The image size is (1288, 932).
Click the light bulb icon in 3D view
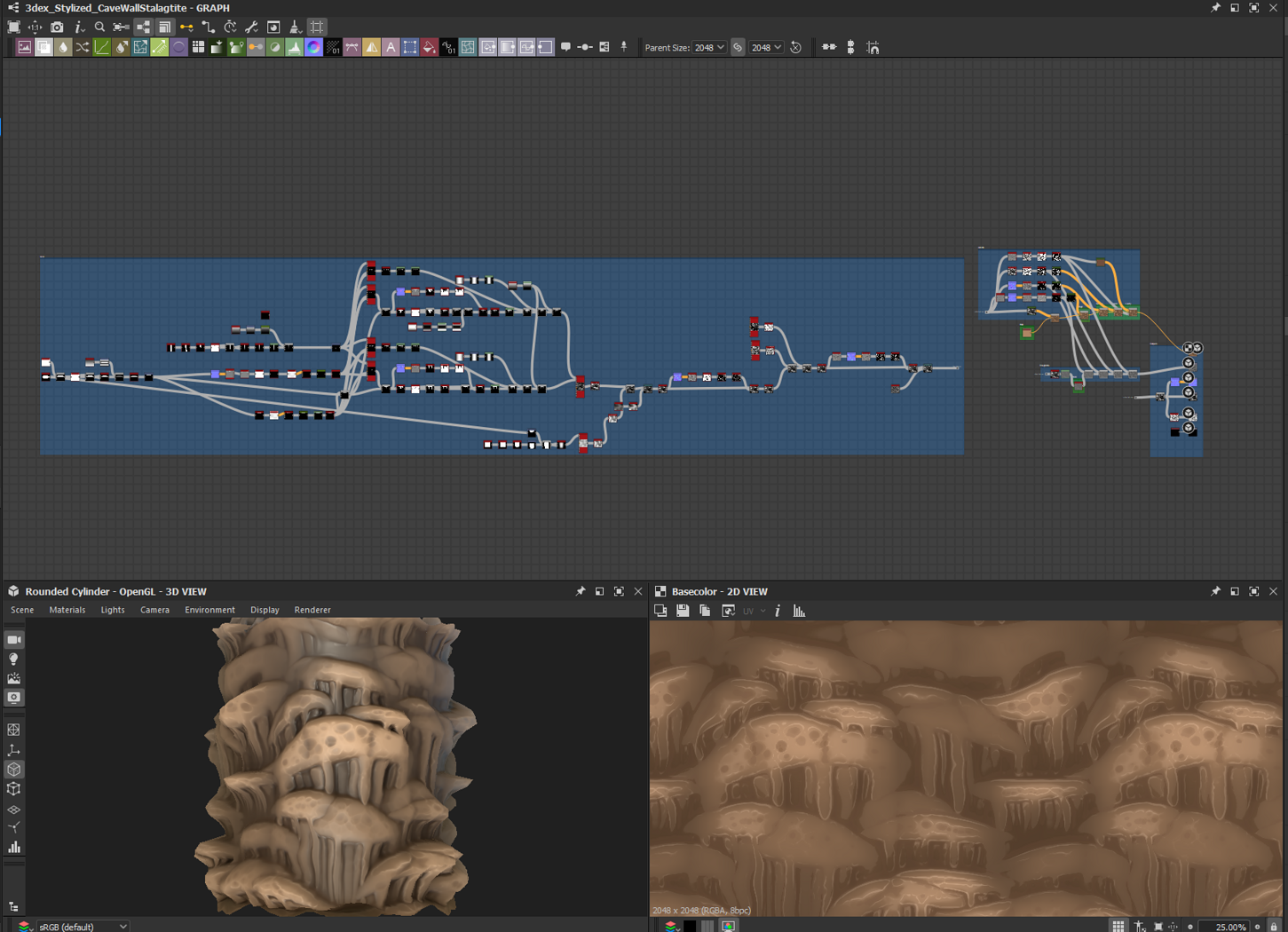14,660
